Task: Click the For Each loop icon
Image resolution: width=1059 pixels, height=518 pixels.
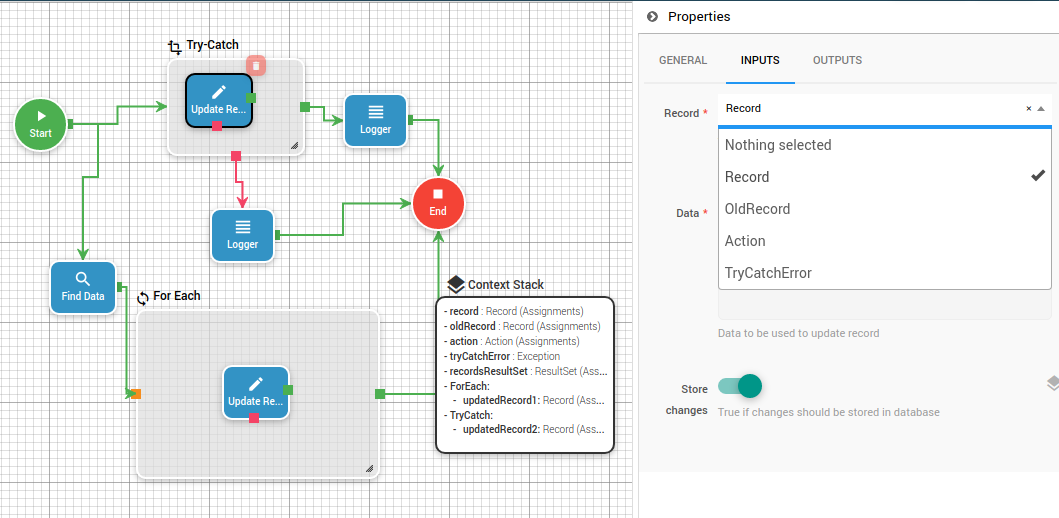Action: click(143, 298)
